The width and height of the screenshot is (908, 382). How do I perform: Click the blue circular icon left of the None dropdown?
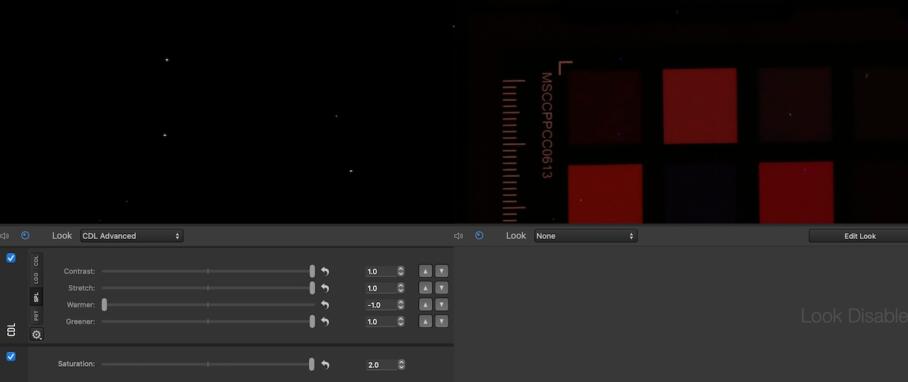click(479, 236)
